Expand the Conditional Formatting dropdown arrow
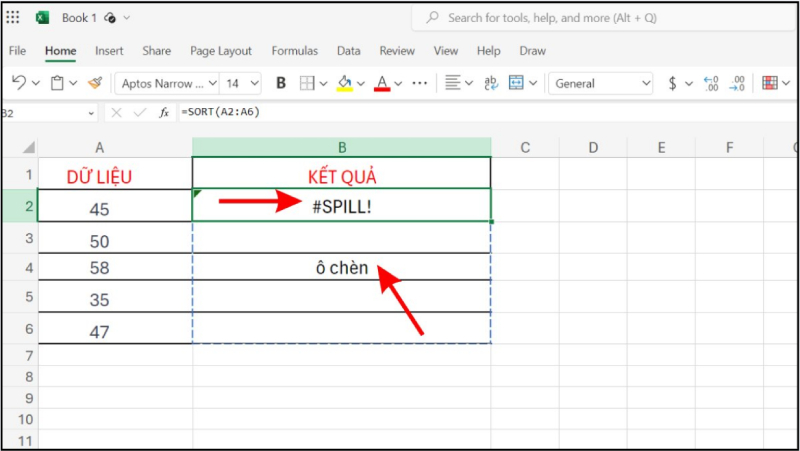800x451 pixels. 786,83
